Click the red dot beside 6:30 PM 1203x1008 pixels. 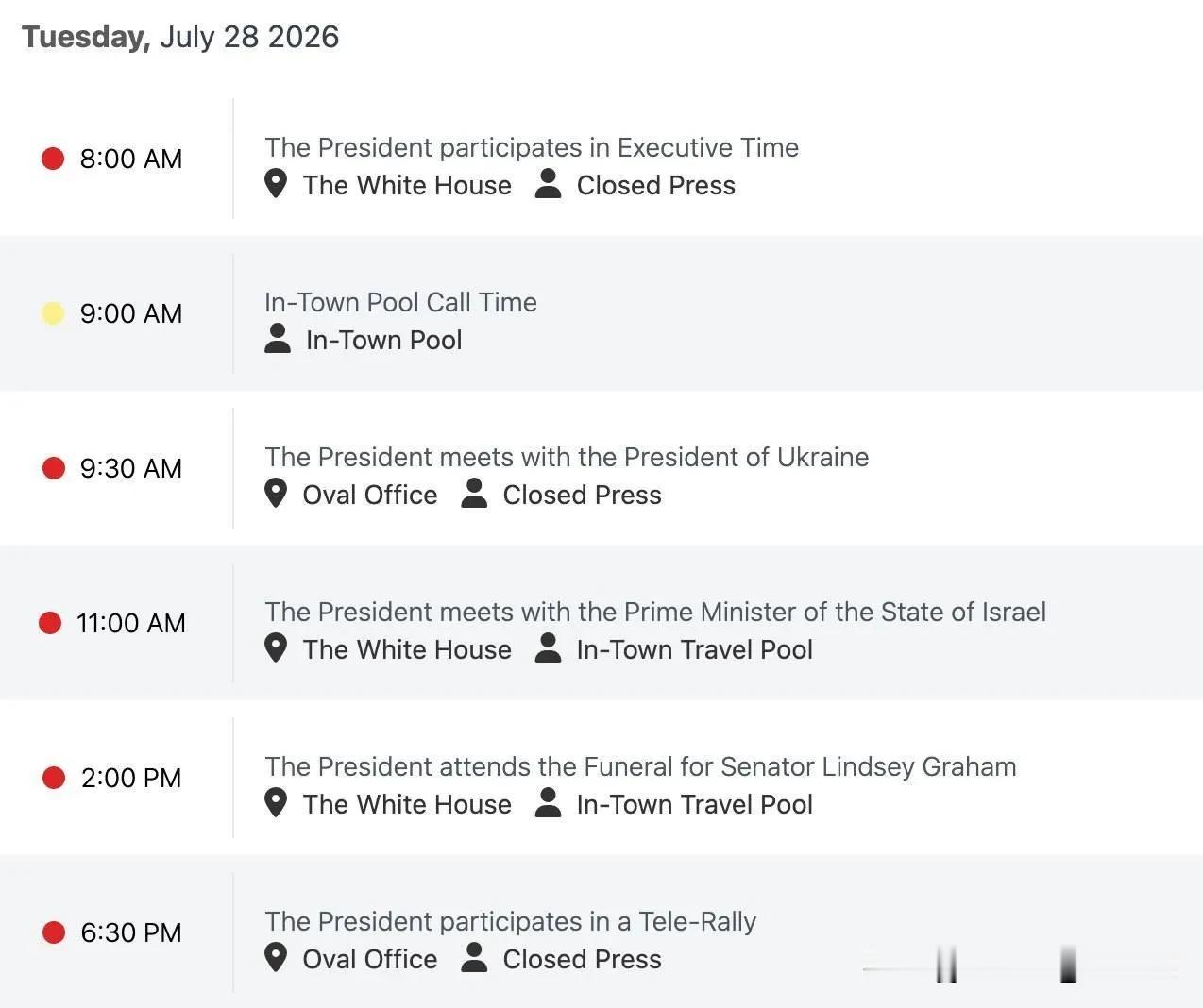click(x=54, y=932)
